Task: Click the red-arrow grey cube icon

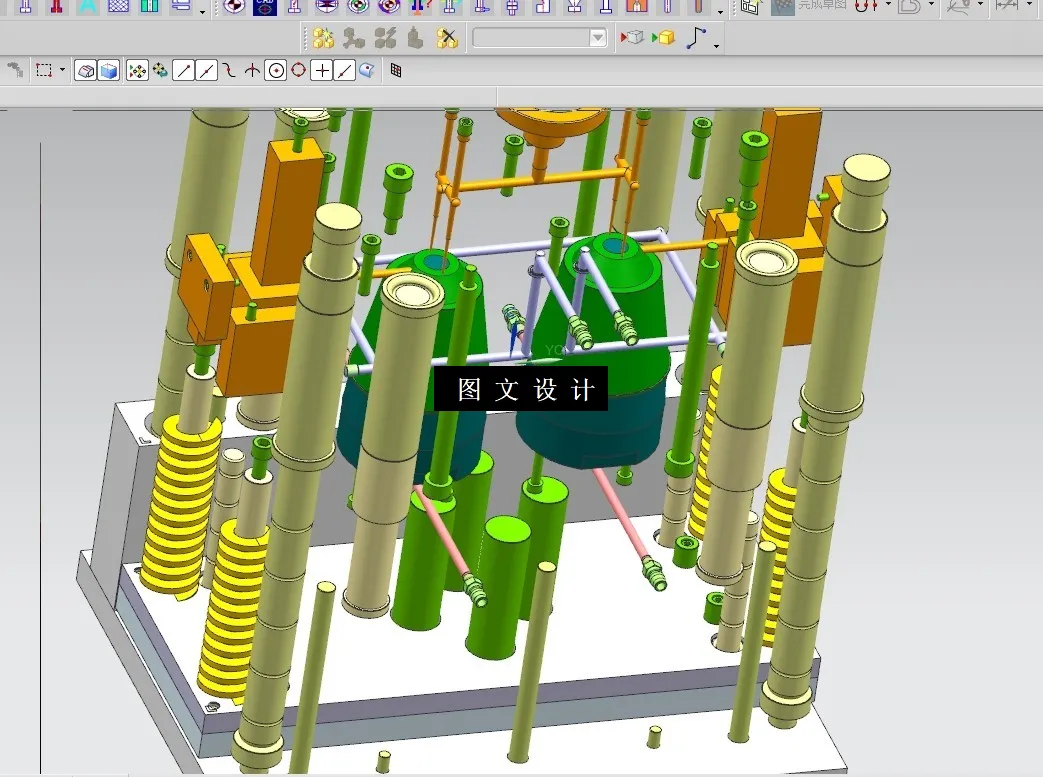Action: point(631,37)
